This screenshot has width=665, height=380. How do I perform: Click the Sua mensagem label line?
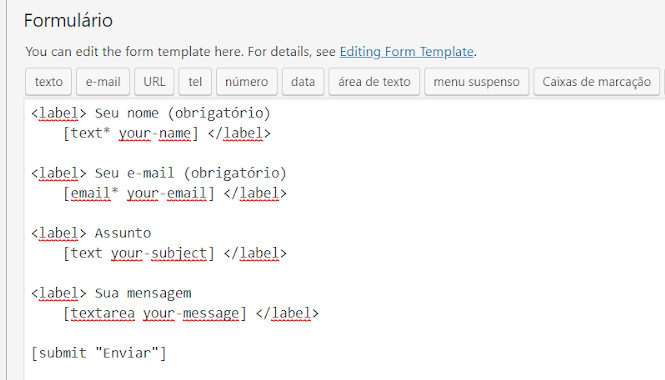tap(111, 293)
